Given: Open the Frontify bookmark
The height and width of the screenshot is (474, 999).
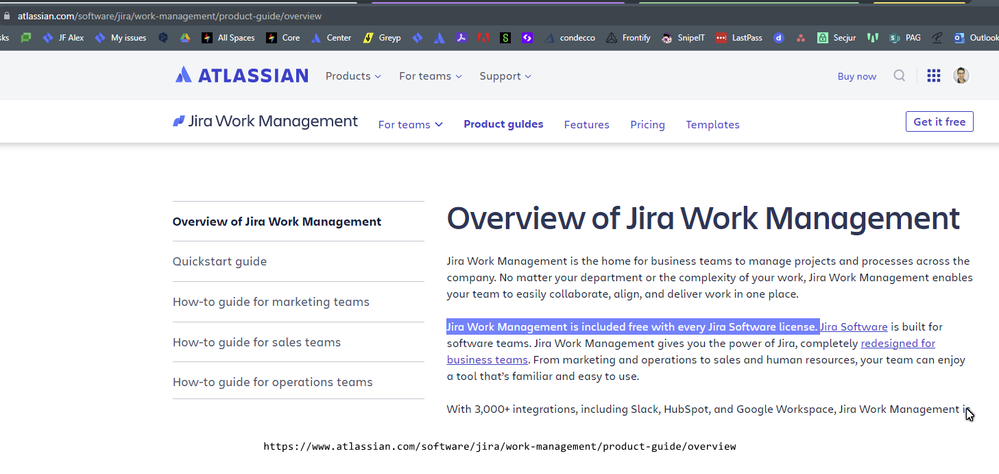Looking at the screenshot, I should click(x=628, y=38).
